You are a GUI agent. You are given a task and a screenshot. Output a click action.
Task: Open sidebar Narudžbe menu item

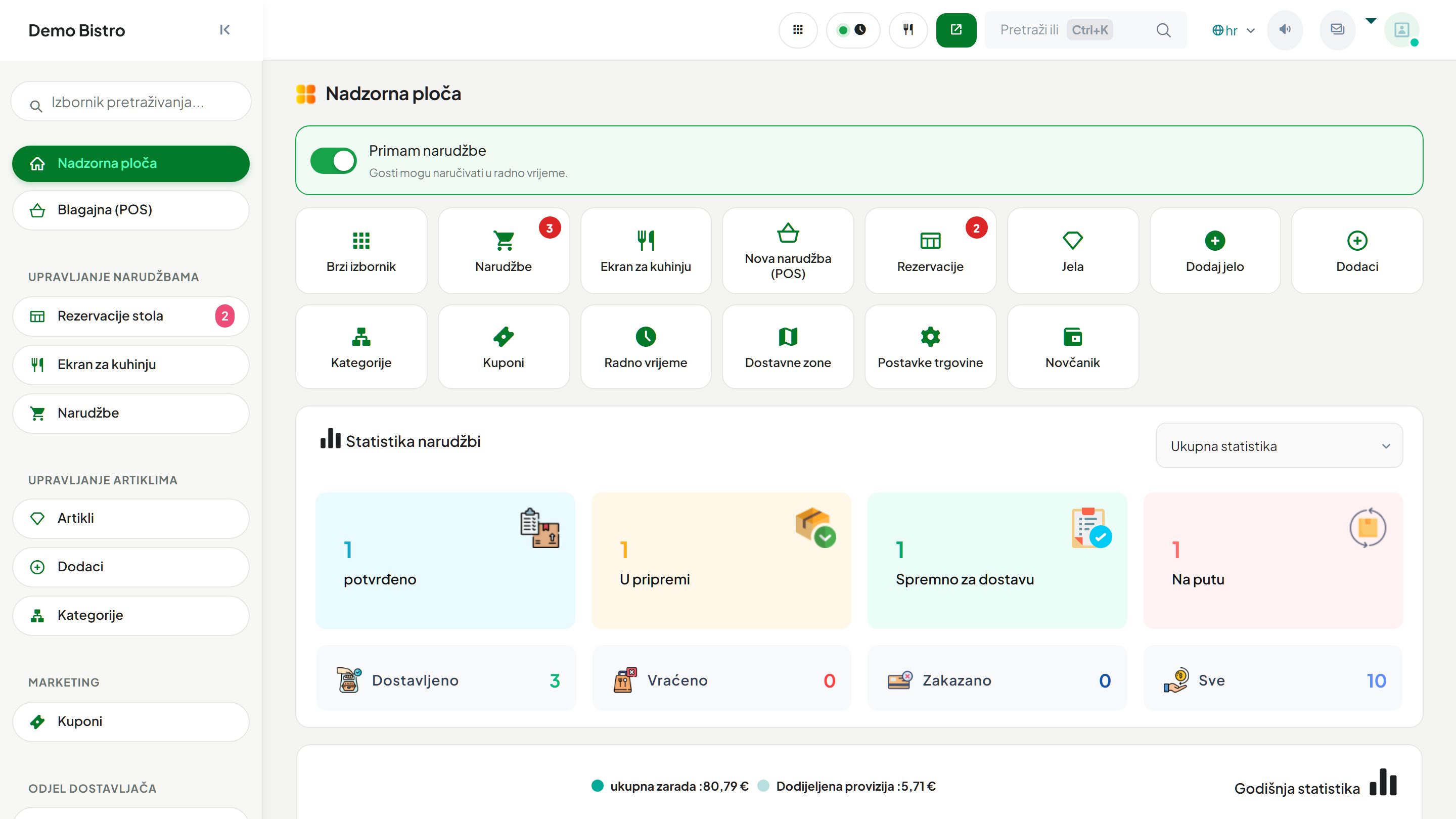pyautogui.click(x=130, y=413)
